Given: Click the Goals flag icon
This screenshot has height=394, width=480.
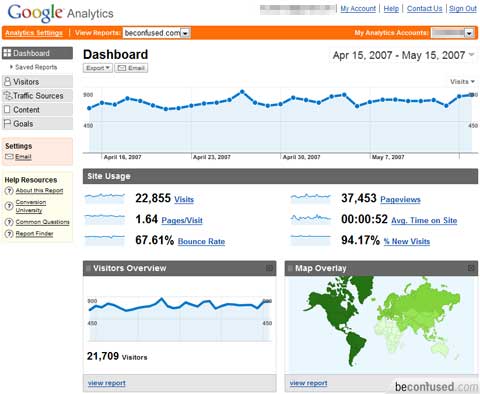Looking at the screenshot, I should [x=7, y=124].
